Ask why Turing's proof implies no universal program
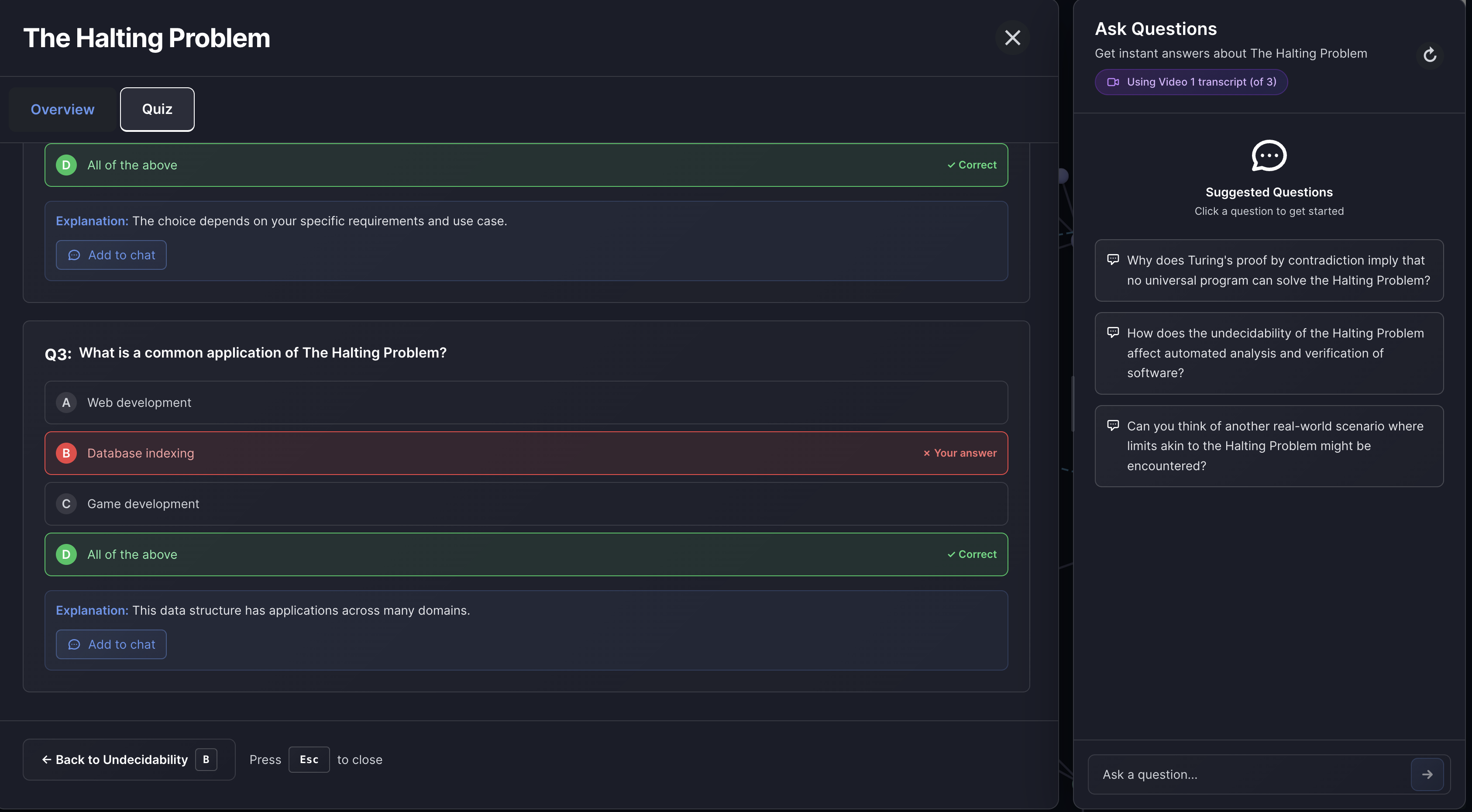Viewport: 1472px width, 812px height. (x=1269, y=270)
